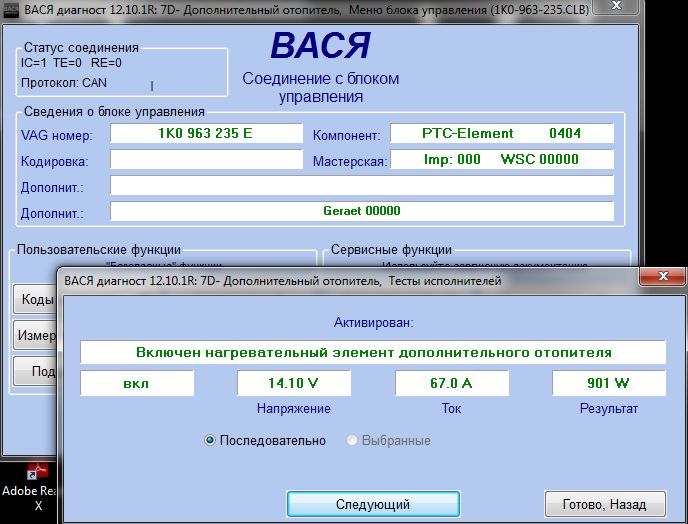Click the Коды button in main window
Image resolution: width=688 pixels, height=524 pixels.
pos(35,299)
